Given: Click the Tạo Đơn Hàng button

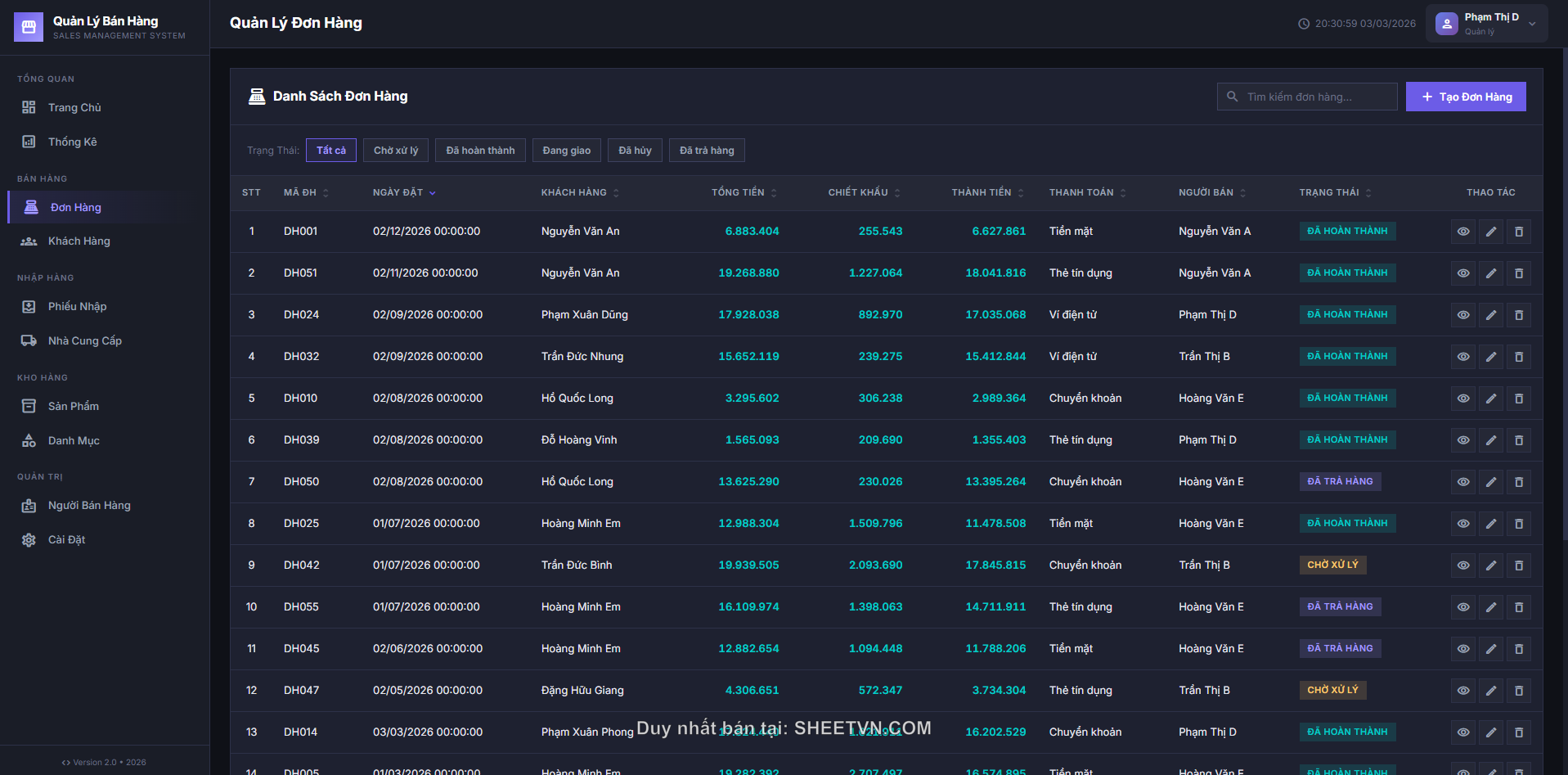Looking at the screenshot, I should pos(1465,97).
